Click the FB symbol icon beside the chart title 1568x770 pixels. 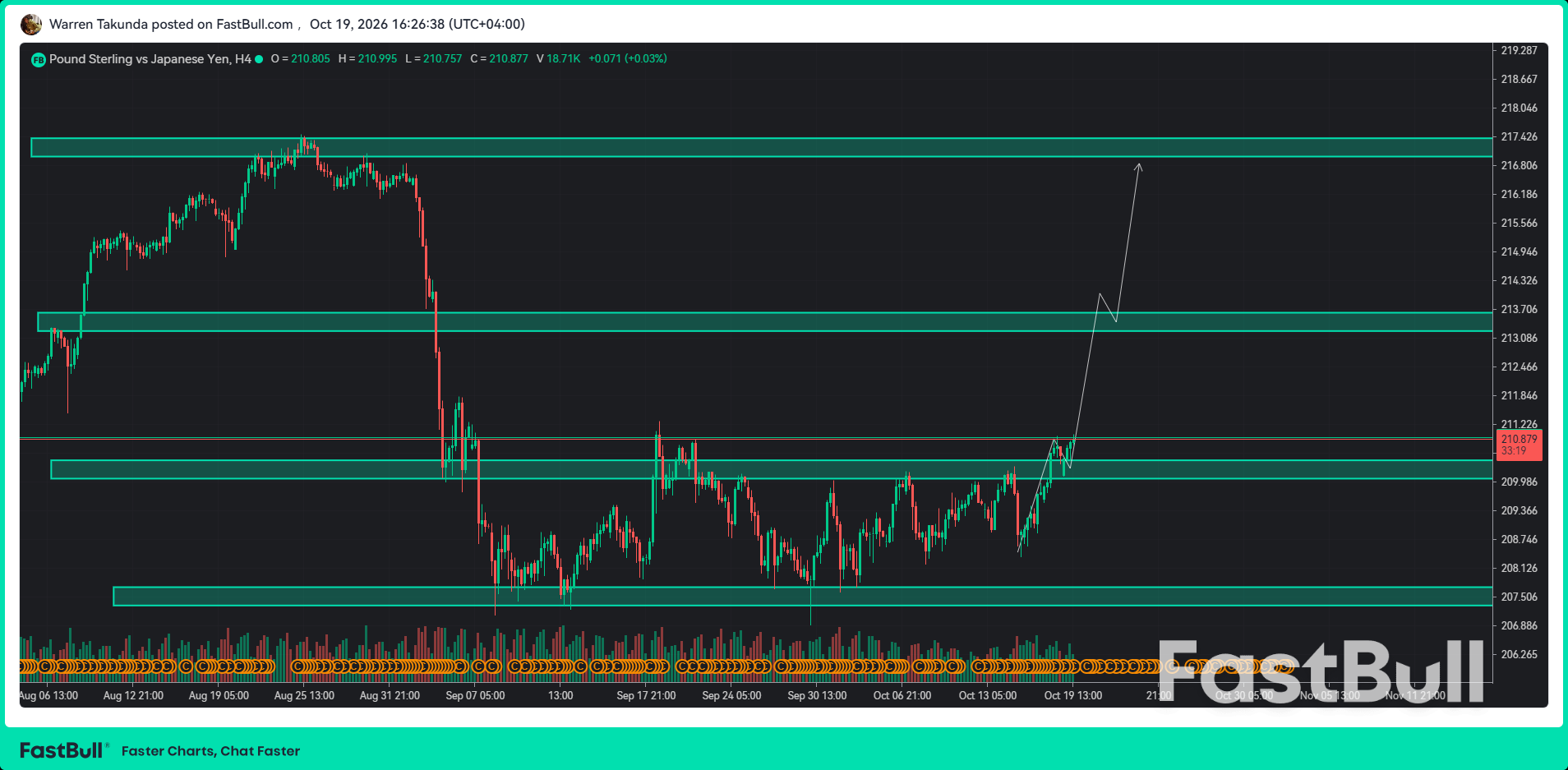point(38,60)
